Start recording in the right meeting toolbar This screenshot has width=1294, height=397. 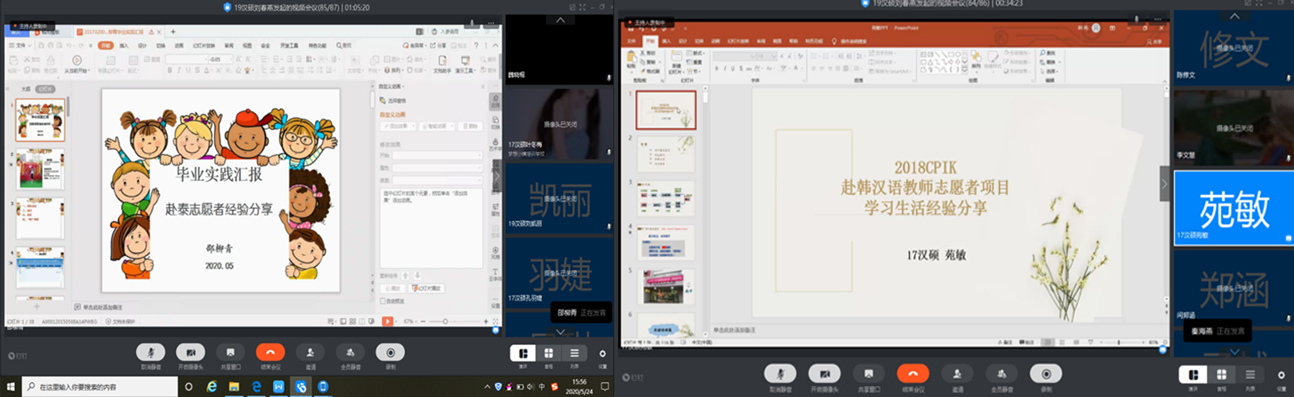1047,372
